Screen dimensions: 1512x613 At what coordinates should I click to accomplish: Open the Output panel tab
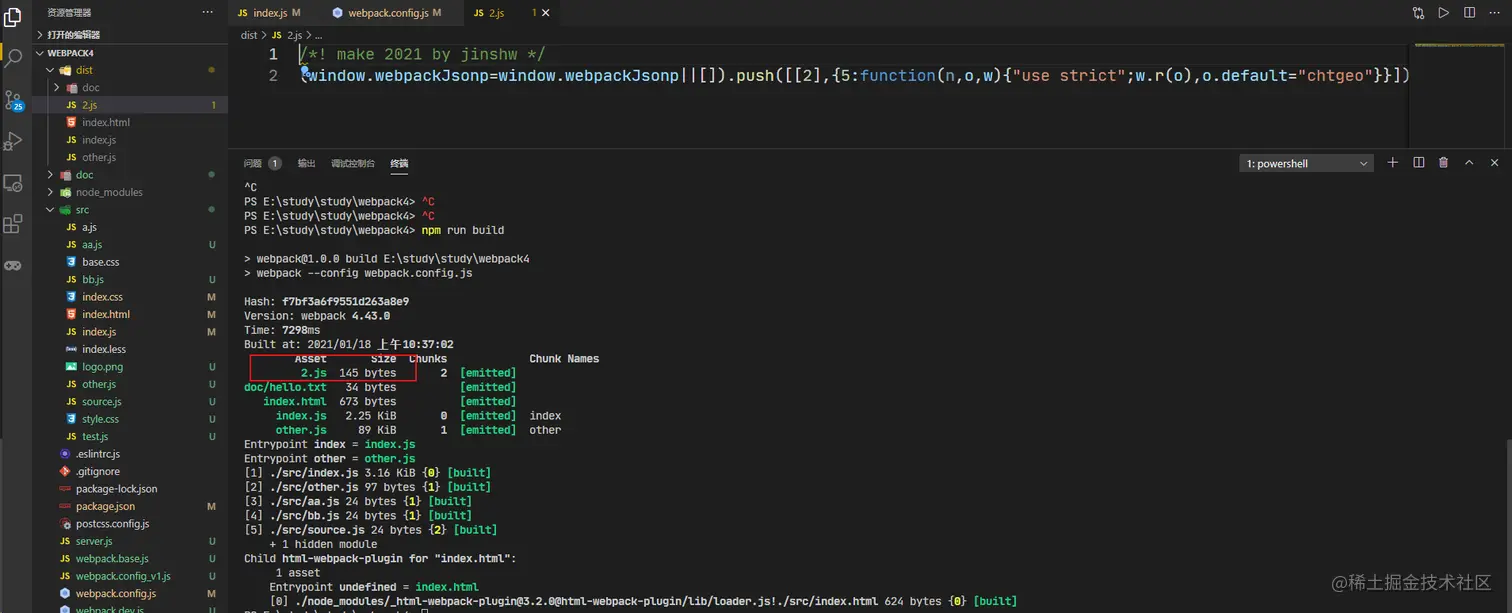(x=306, y=163)
